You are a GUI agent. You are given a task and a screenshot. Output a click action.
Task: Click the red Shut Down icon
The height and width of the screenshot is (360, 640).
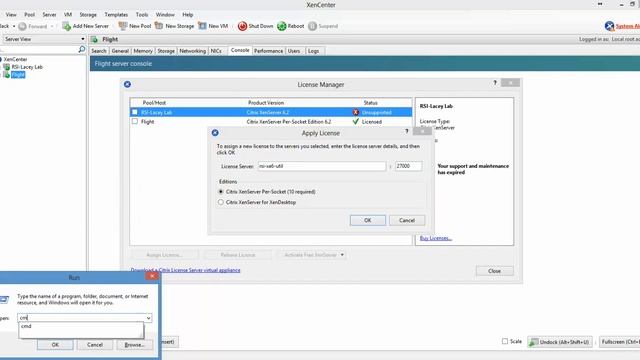[242, 26]
